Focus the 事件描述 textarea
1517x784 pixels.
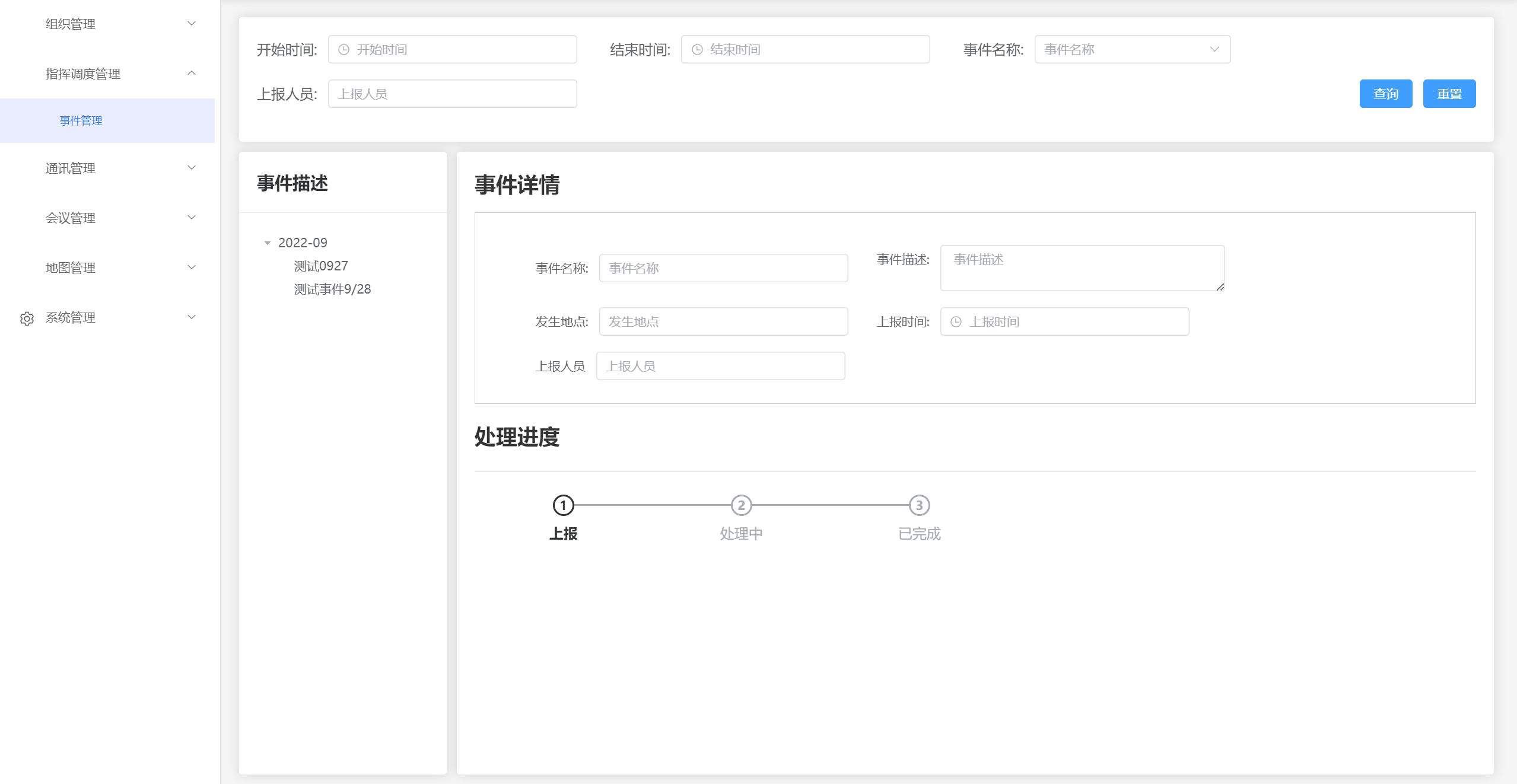tap(1082, 268)
